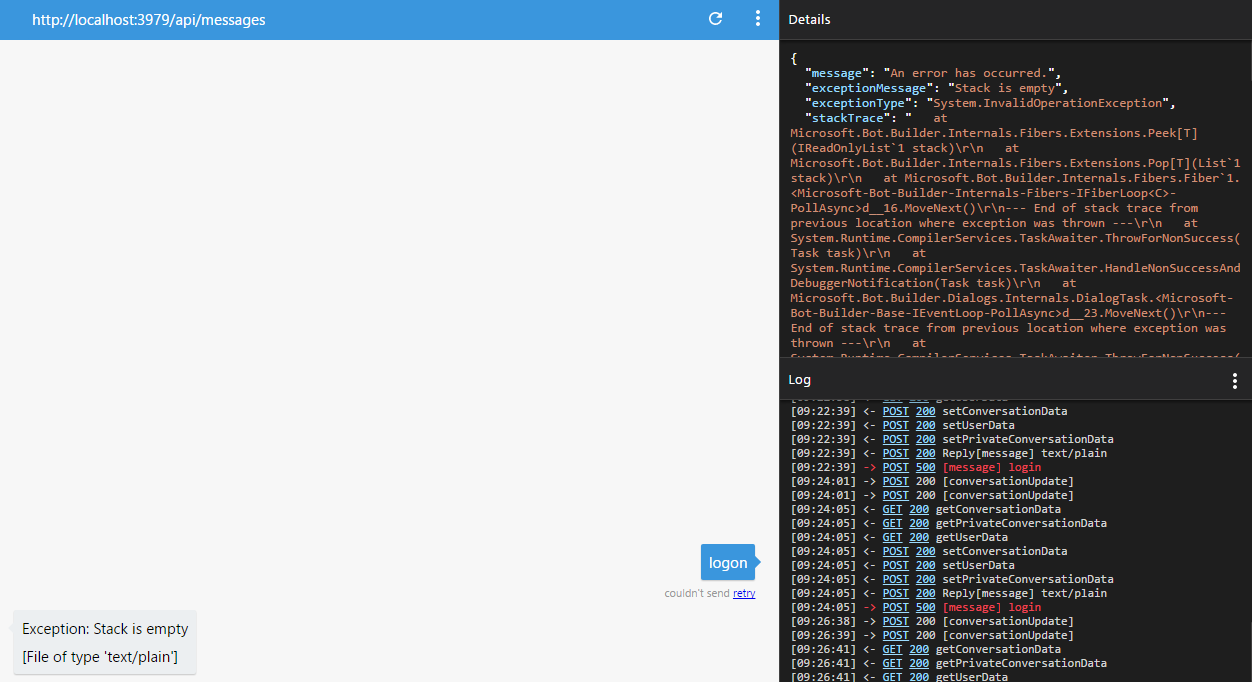Click the localhost messages address field
This screenshot has height=682, width=1252.
[148, 18]
